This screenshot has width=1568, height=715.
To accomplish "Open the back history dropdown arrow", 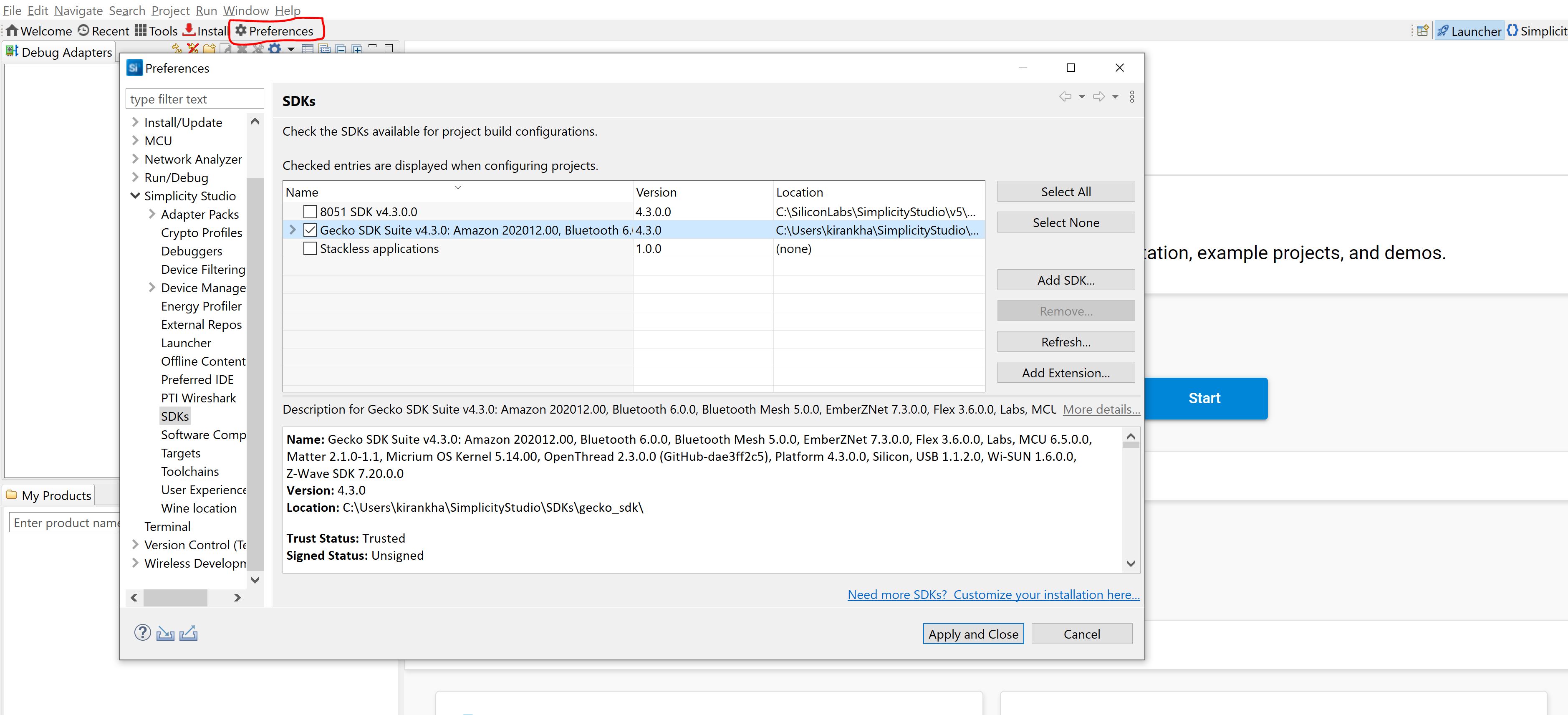I will 1082,97.
